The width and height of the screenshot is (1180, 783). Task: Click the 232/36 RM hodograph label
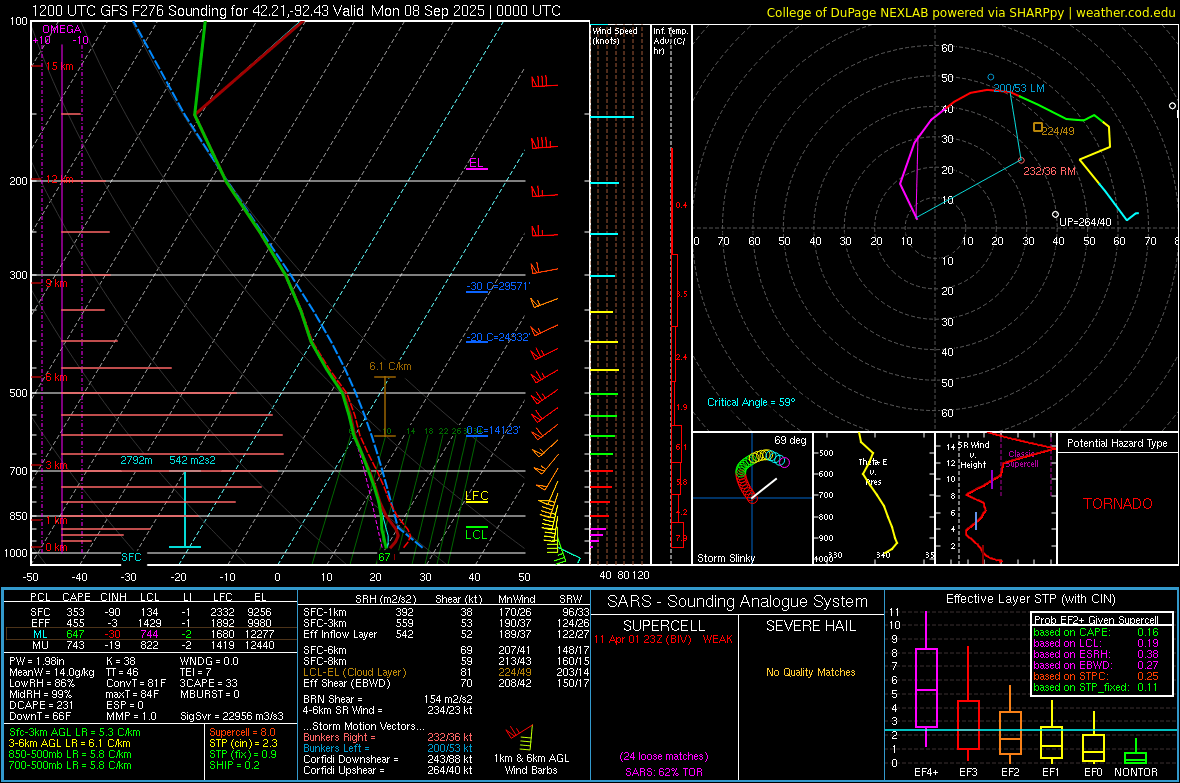coord(1049,171)
